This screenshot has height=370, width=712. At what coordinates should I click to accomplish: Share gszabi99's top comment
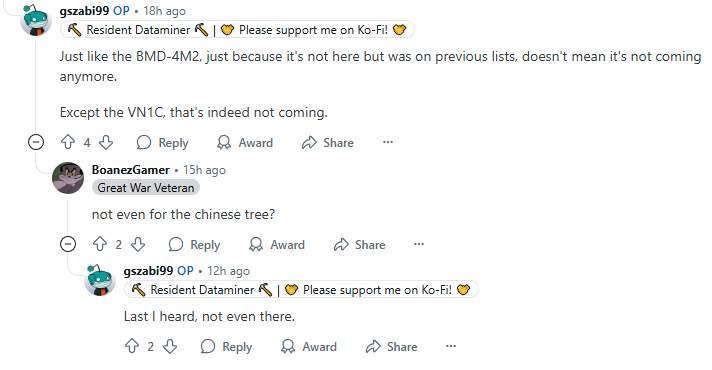click(328, 143)
